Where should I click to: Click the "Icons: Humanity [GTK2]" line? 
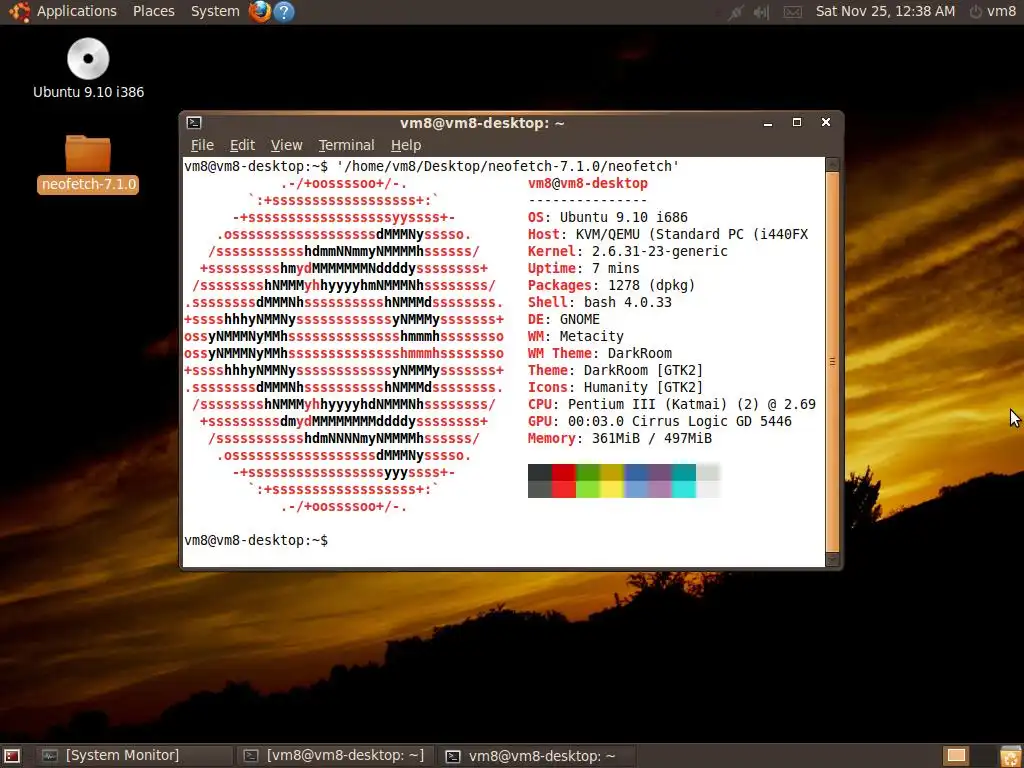(x=615, y=387)
